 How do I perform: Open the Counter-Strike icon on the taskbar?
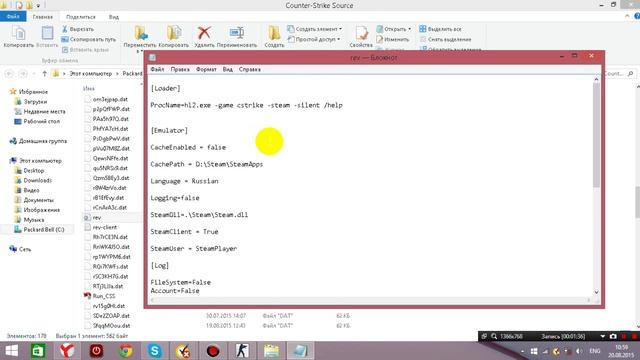point(242,351)
